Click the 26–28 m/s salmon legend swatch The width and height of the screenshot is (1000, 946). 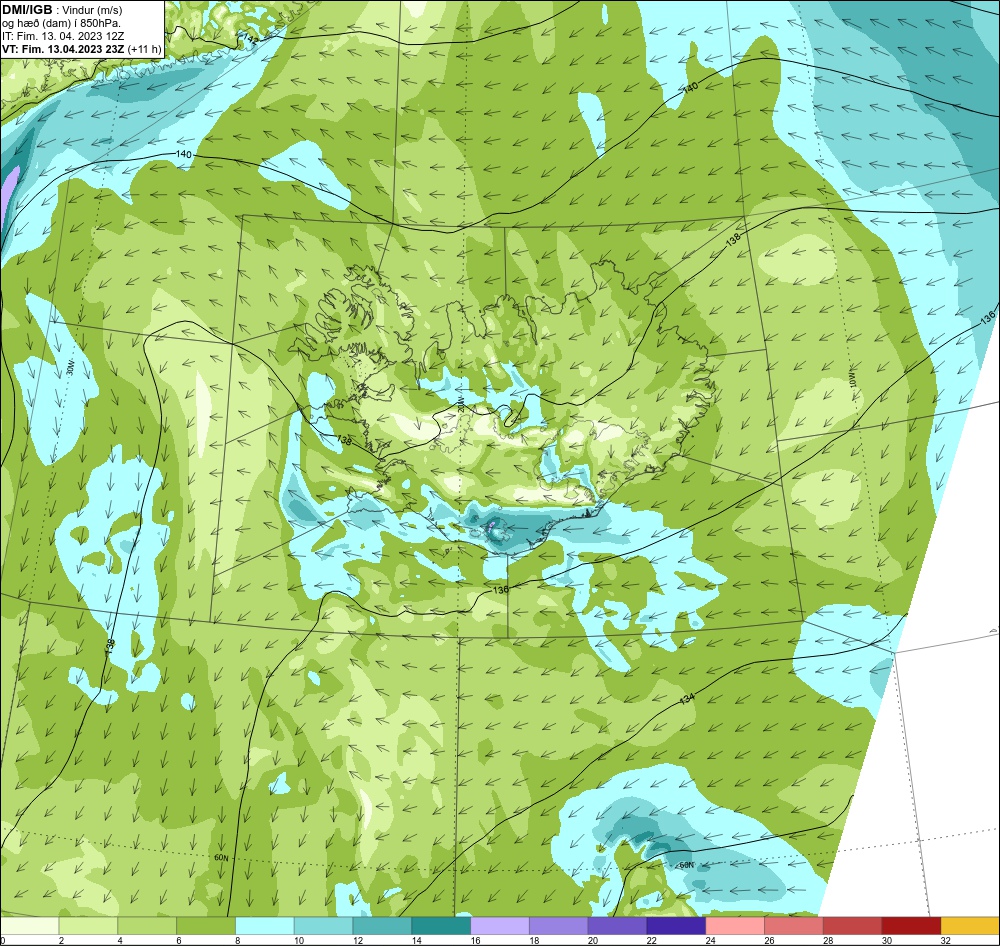(794, 925)
